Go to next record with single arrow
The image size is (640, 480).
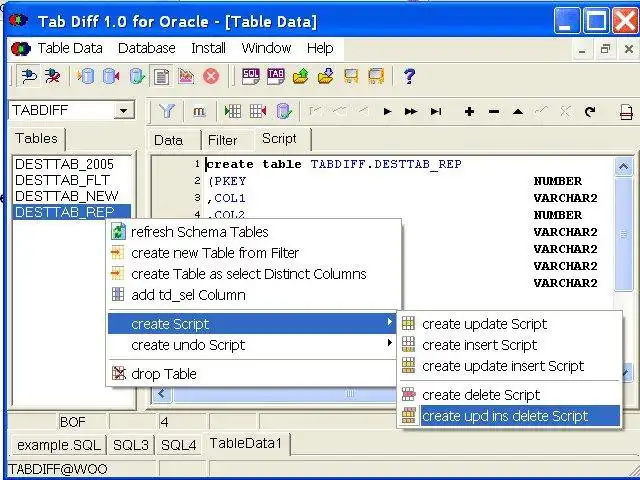coord(387,111)
